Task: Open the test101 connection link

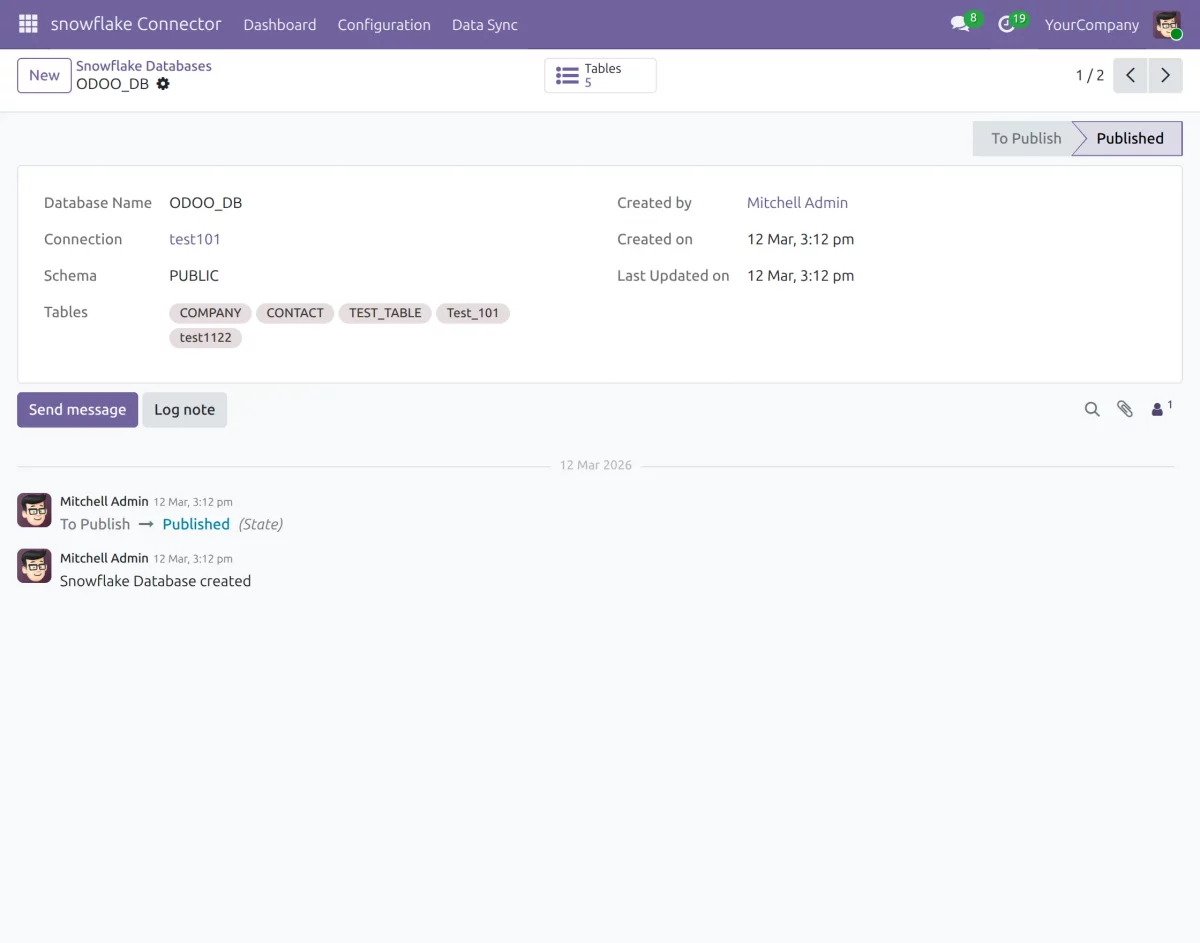Action: tap(195, 239)
